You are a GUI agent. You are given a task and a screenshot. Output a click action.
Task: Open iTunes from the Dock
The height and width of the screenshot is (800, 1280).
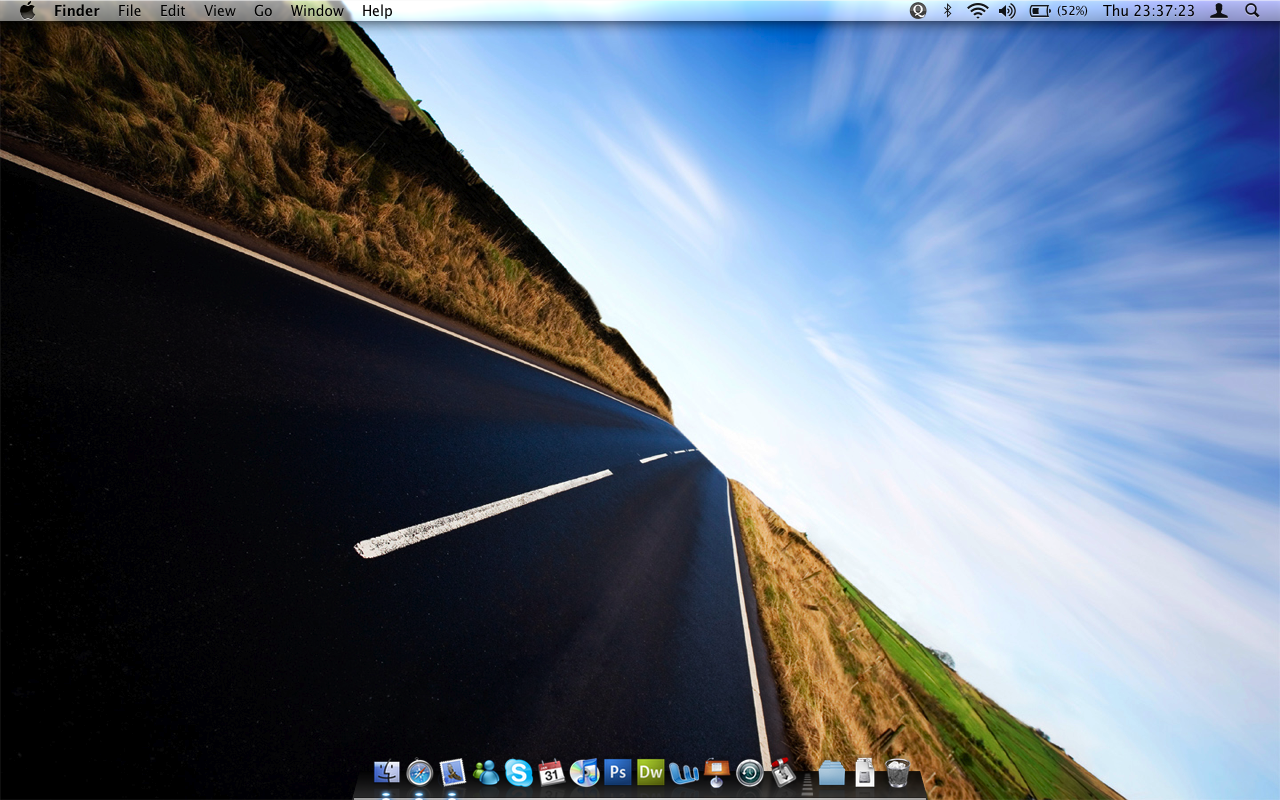(x=584, y=772)
